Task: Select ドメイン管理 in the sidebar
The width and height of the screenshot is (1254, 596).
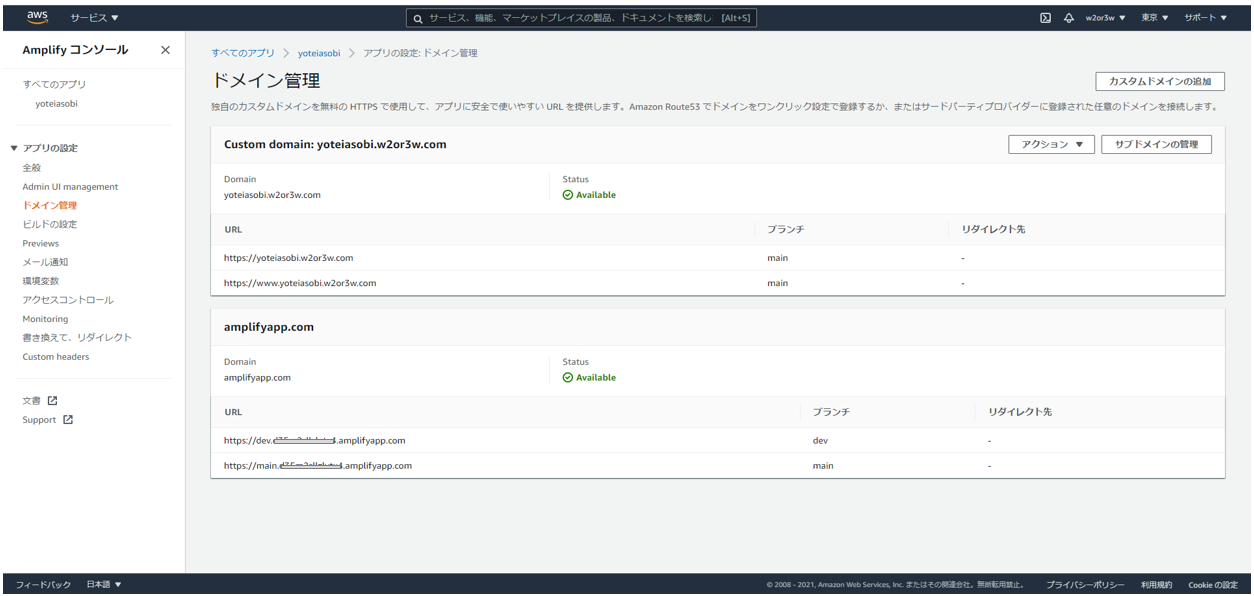Action: pos(50,206)
